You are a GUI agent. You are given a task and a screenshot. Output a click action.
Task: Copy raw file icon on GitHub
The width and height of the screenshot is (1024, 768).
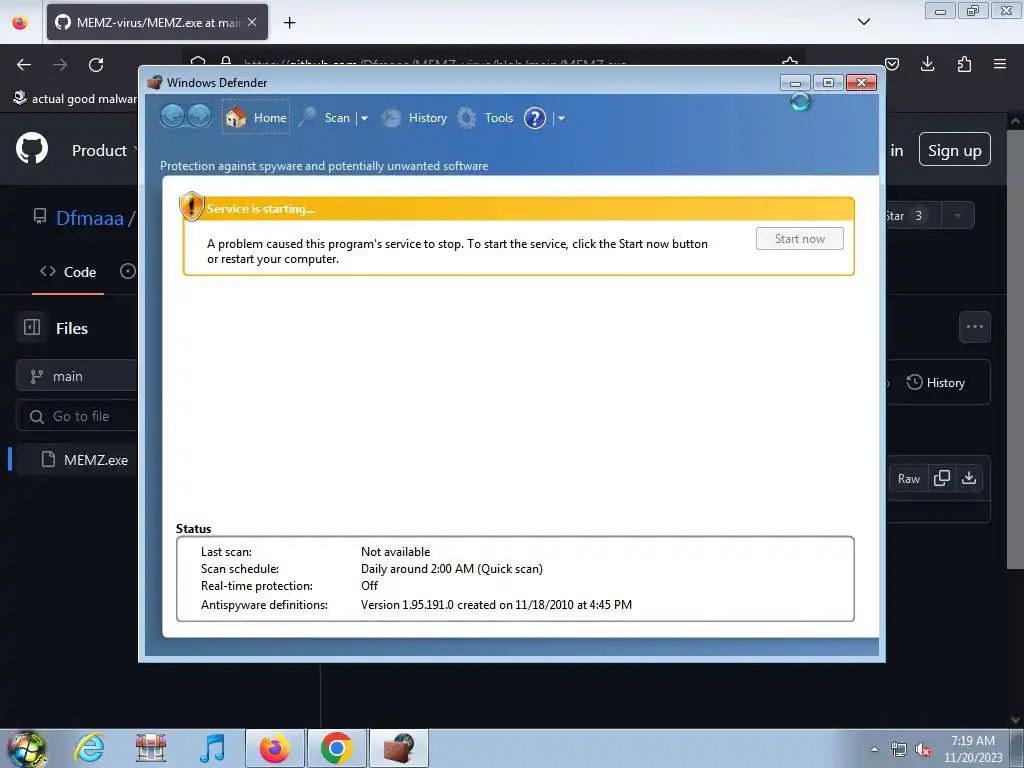(942, 479)
